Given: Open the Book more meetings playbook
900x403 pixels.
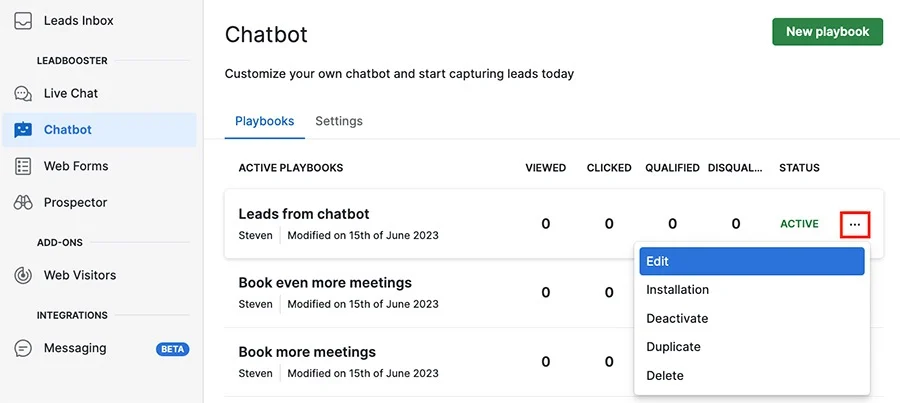Looking at the screenshot, I should 307,352.
